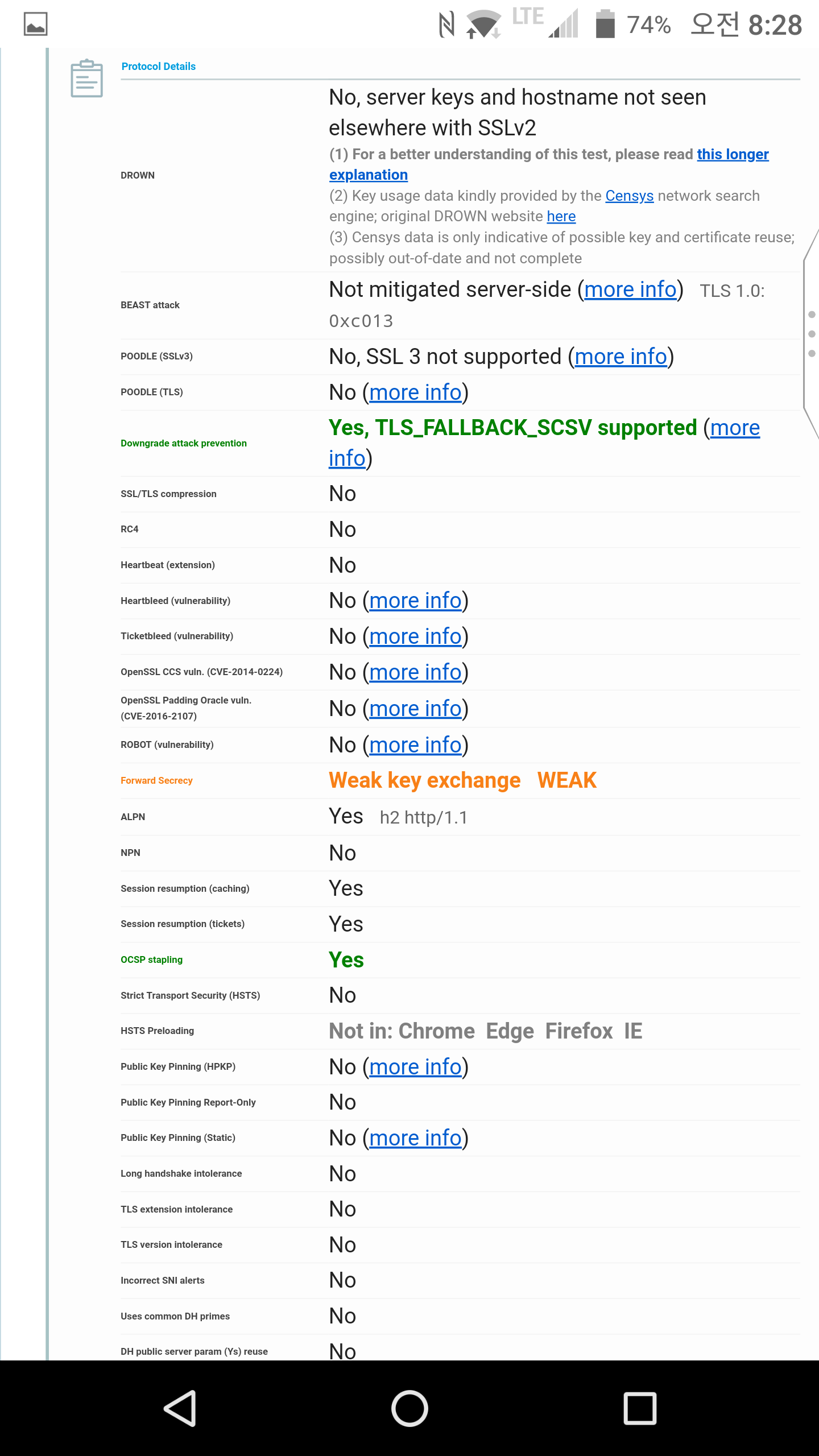Image resolution: width=819 pixels, height=1456 pixels.
Task: Select the 'NPN' row label
Action: [x=130, y=853]
